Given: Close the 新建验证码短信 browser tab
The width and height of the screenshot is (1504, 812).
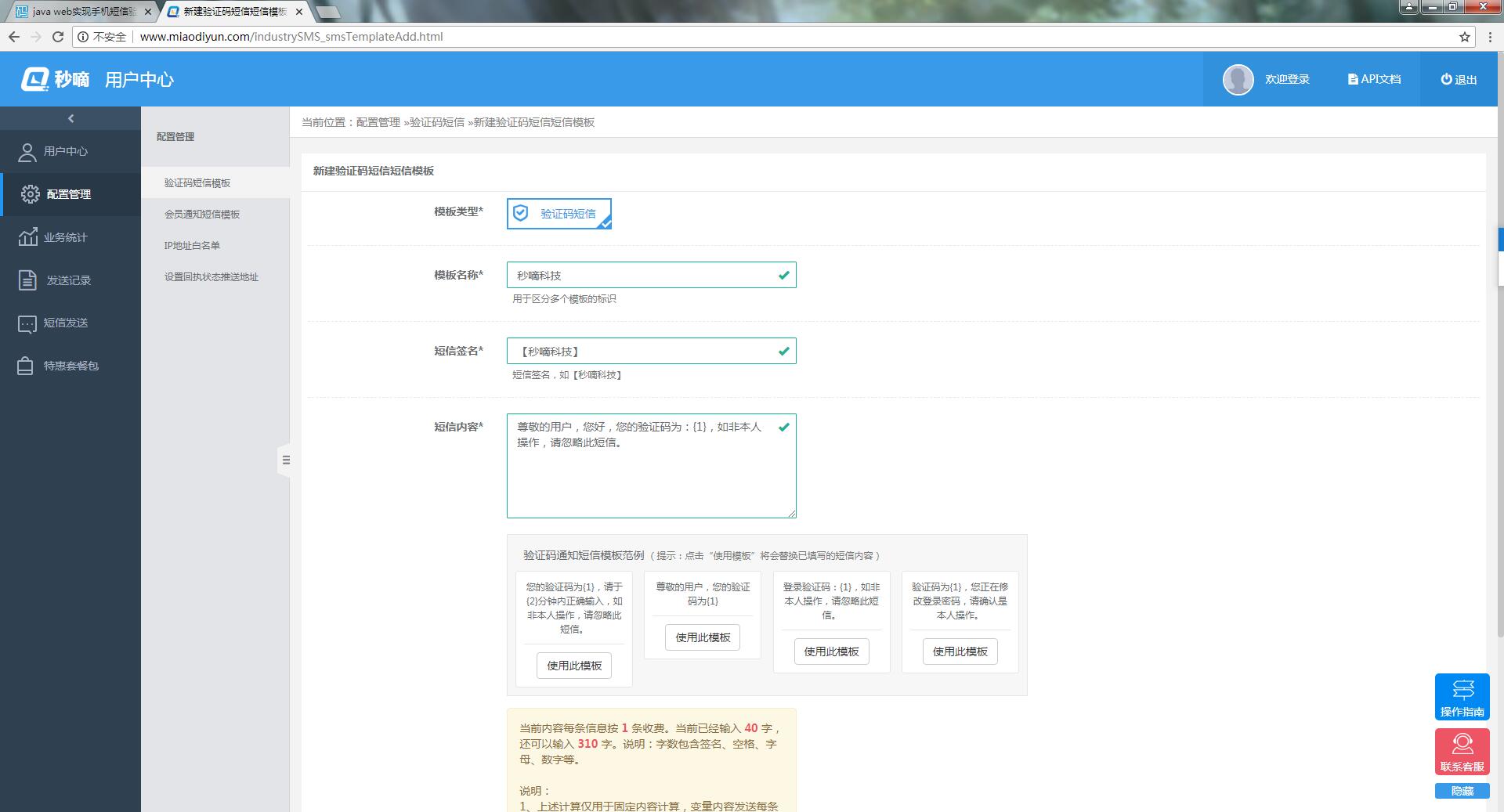Looking at the screenshot, I should click(298, 12).
